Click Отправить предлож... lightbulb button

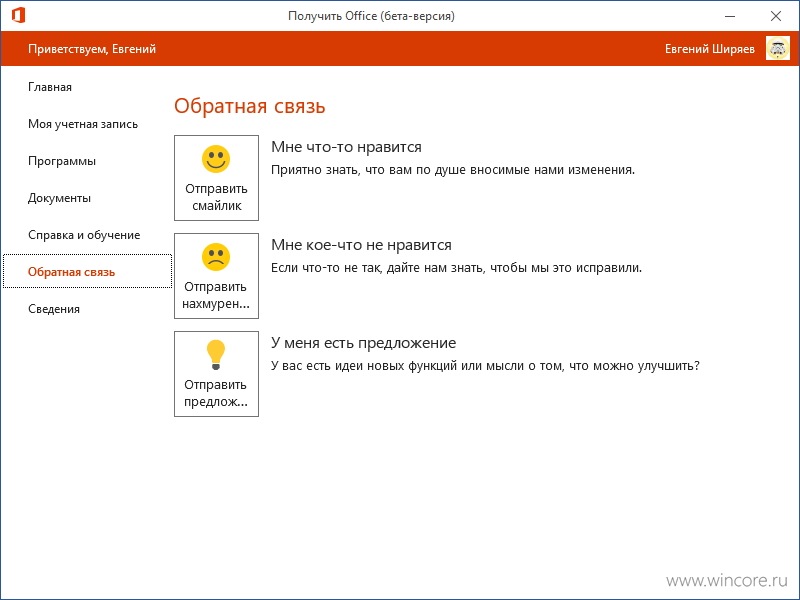tap(216, 374)
